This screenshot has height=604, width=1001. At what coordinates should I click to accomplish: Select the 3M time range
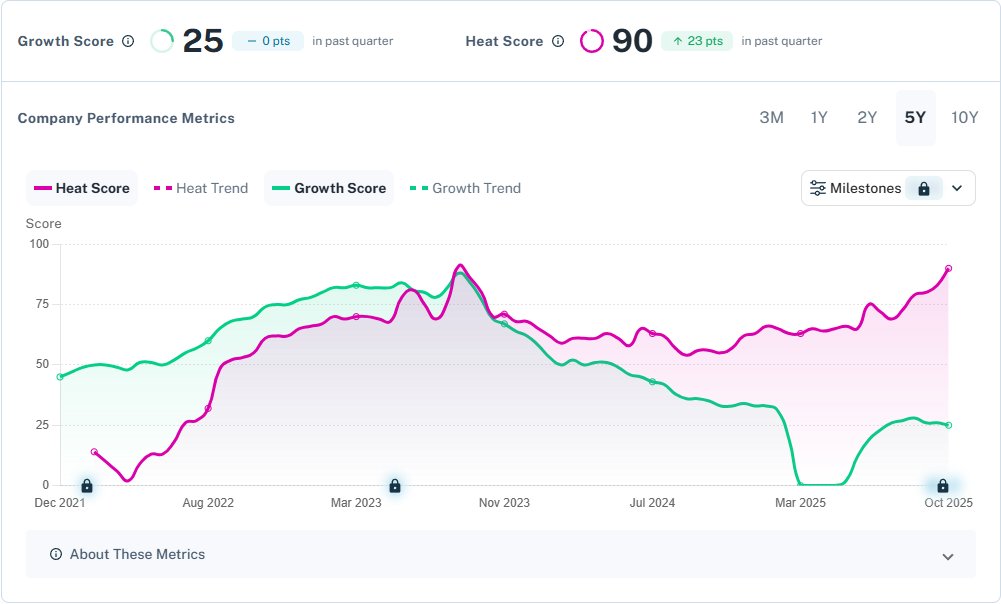[x=771, y=118]
